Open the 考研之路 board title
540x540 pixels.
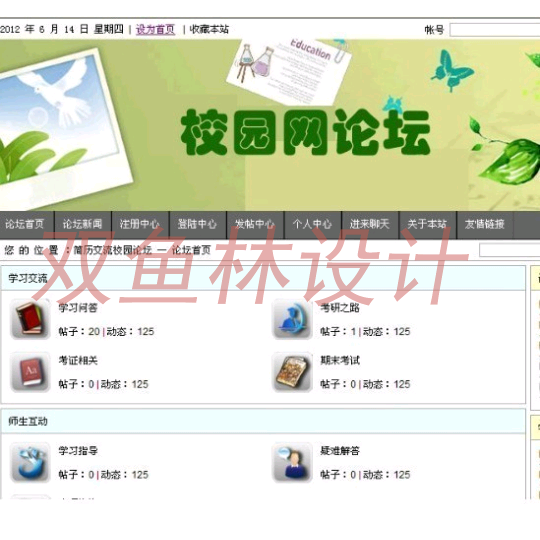click(340, 308)
